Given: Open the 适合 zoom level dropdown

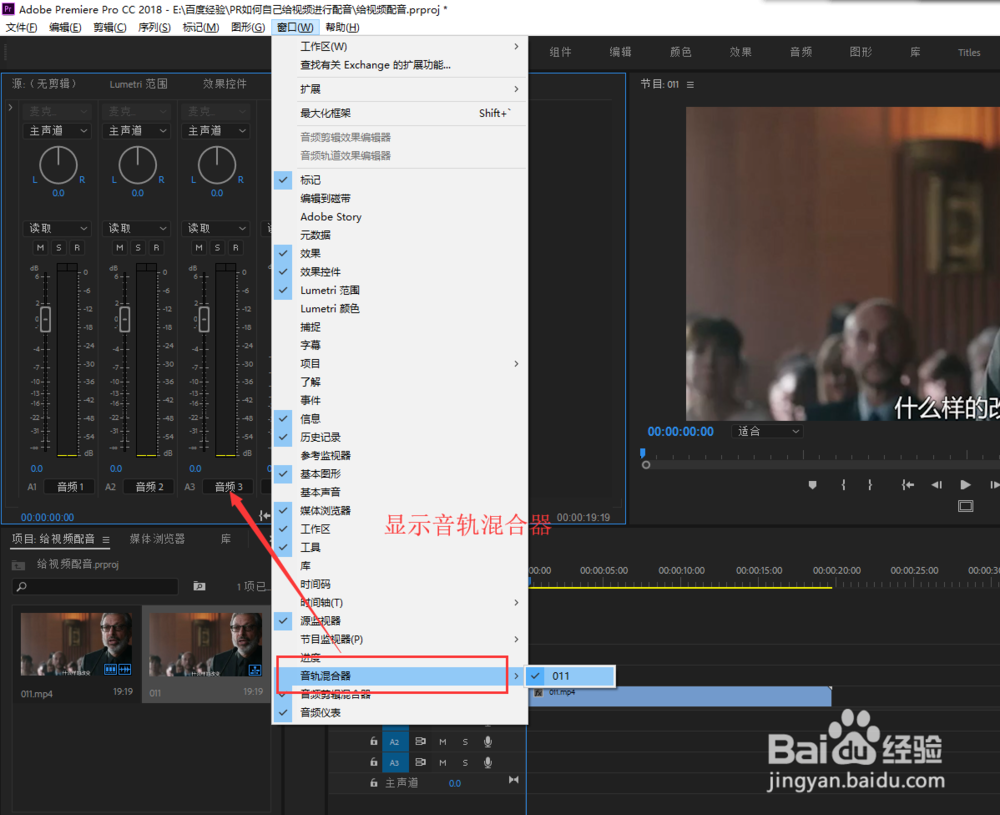Looking at the screenshot, I should (767, 432).
